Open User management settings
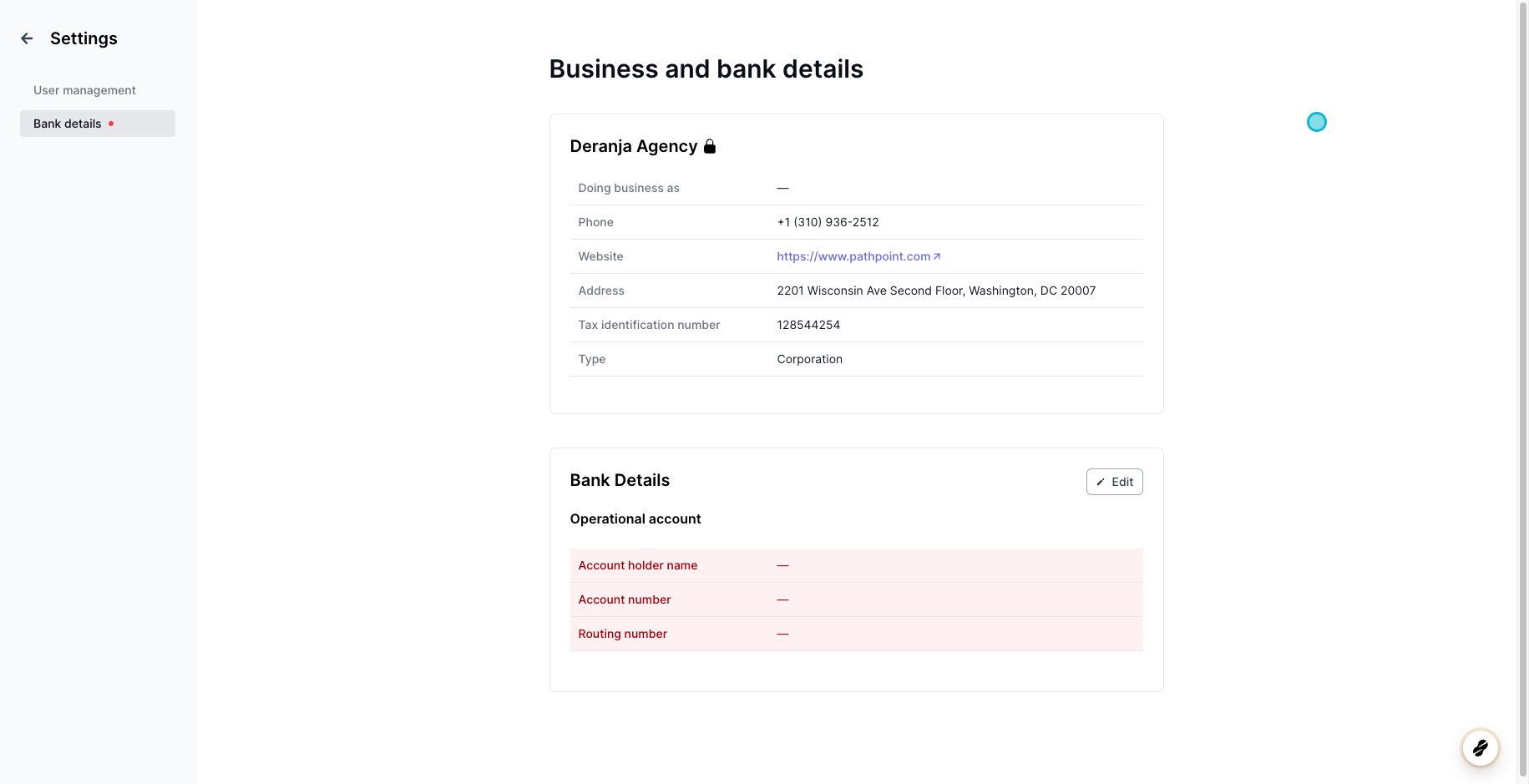The image size is (1529, 784). point(84,90)
